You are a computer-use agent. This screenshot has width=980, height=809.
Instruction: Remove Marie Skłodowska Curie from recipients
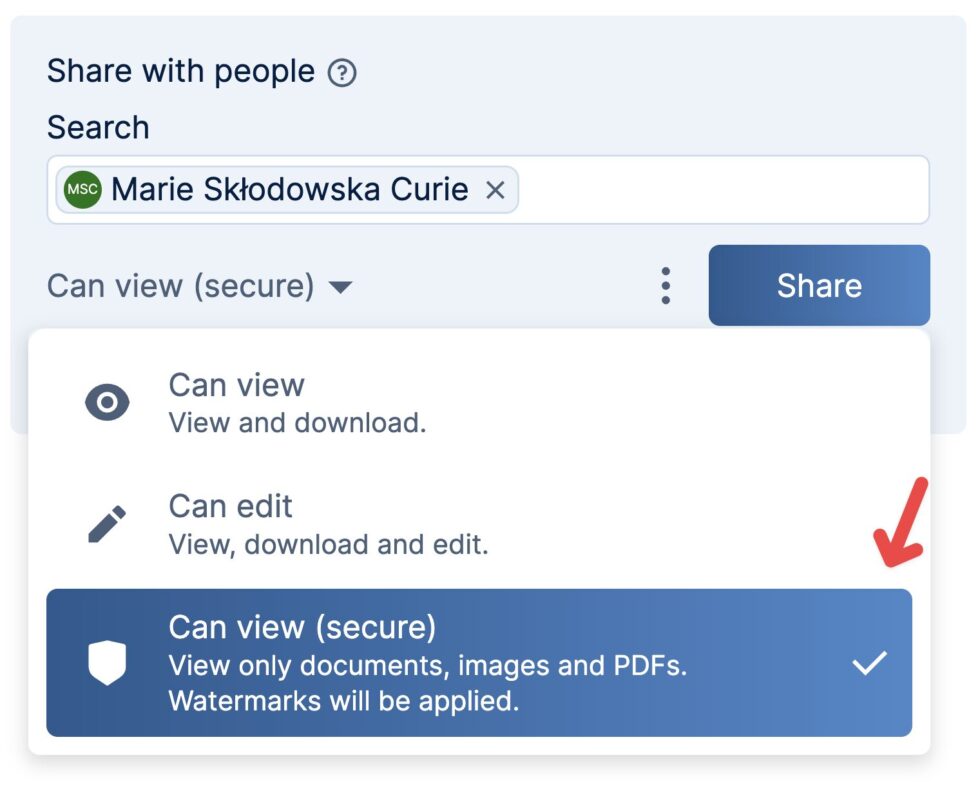coord(497,190)
